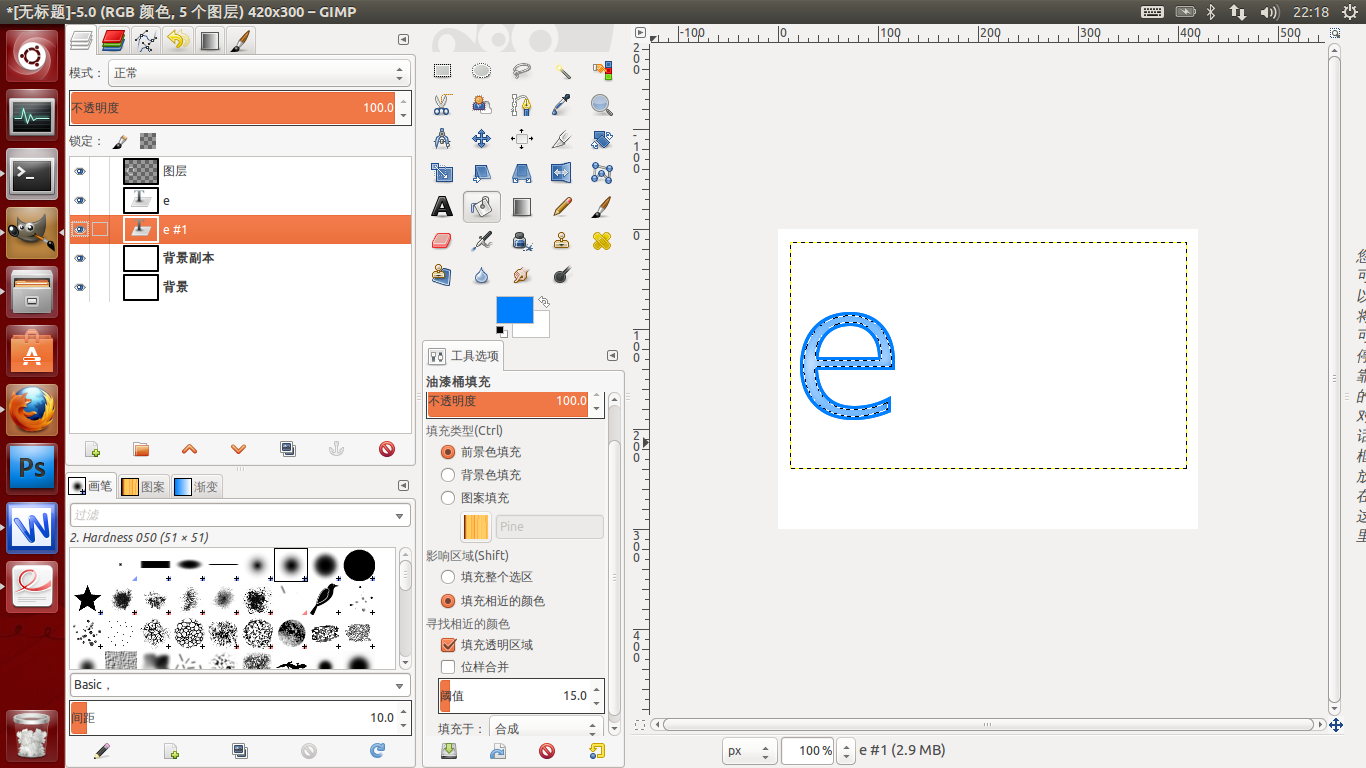Select the Free Select lasso tool
Screen dimensions: 1366x768
pos(521,71)
